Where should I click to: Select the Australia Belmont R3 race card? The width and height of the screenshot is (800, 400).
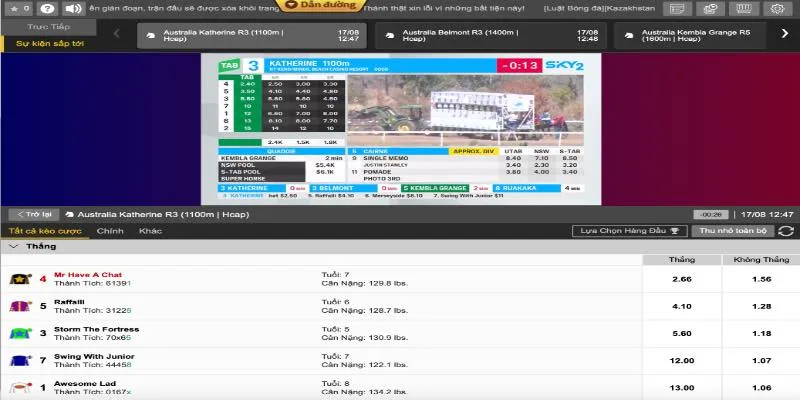pos(491,35)
